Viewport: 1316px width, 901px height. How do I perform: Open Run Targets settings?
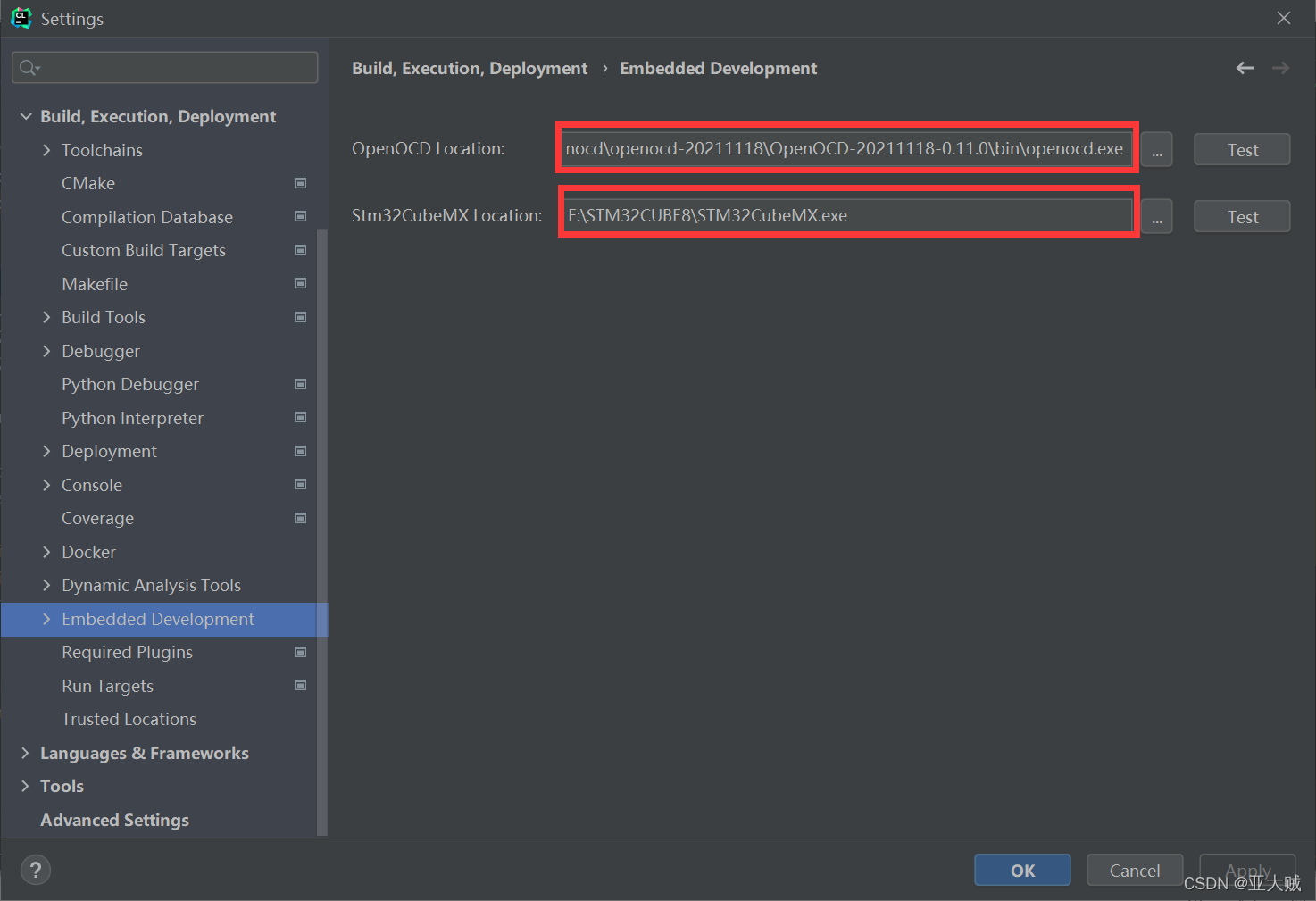click(x=107, y=686)
